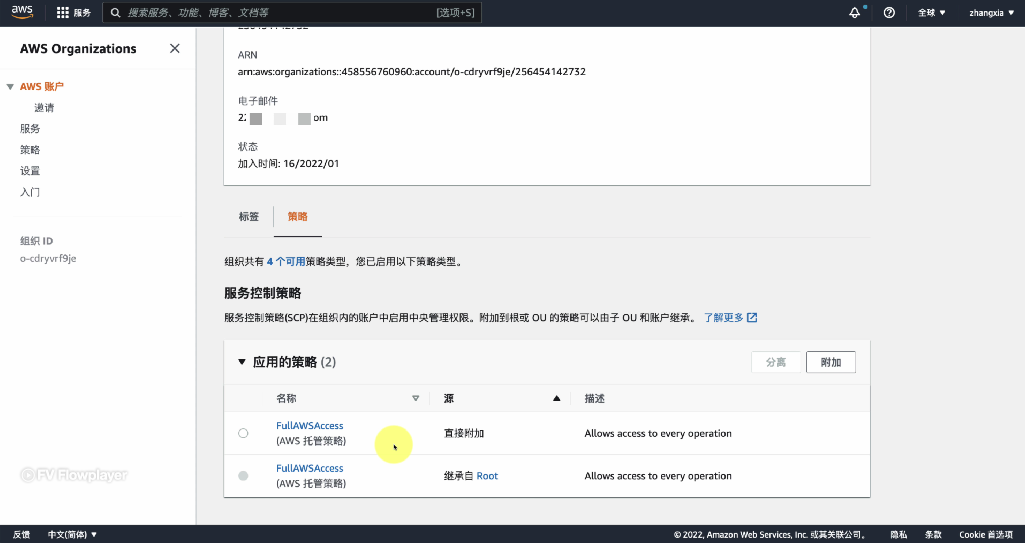
Task: Open Cookie 首选项 in footer
Action: [x=986, y=535]
